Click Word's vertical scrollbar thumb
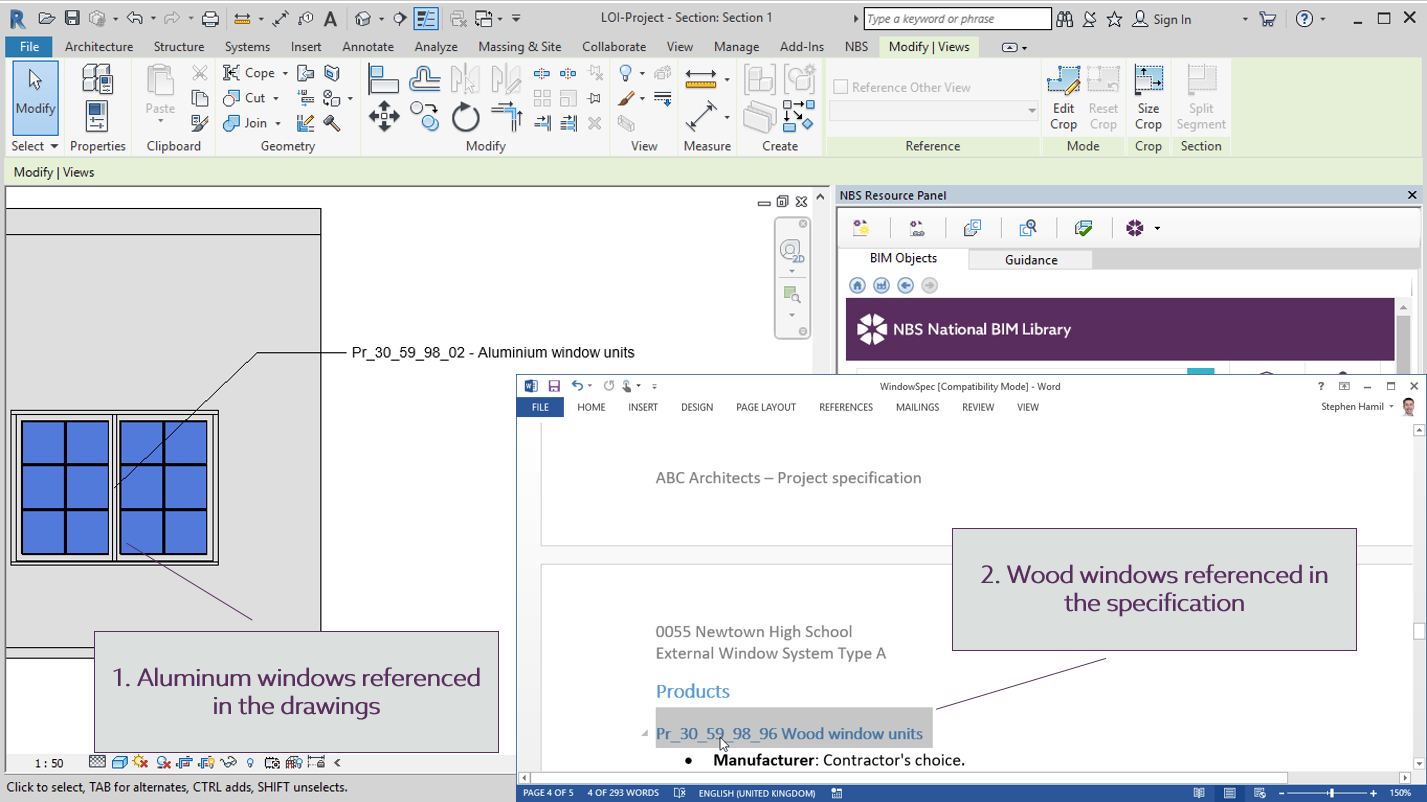This screenshot has height=802, width=1427. [x=1418, y=631]
